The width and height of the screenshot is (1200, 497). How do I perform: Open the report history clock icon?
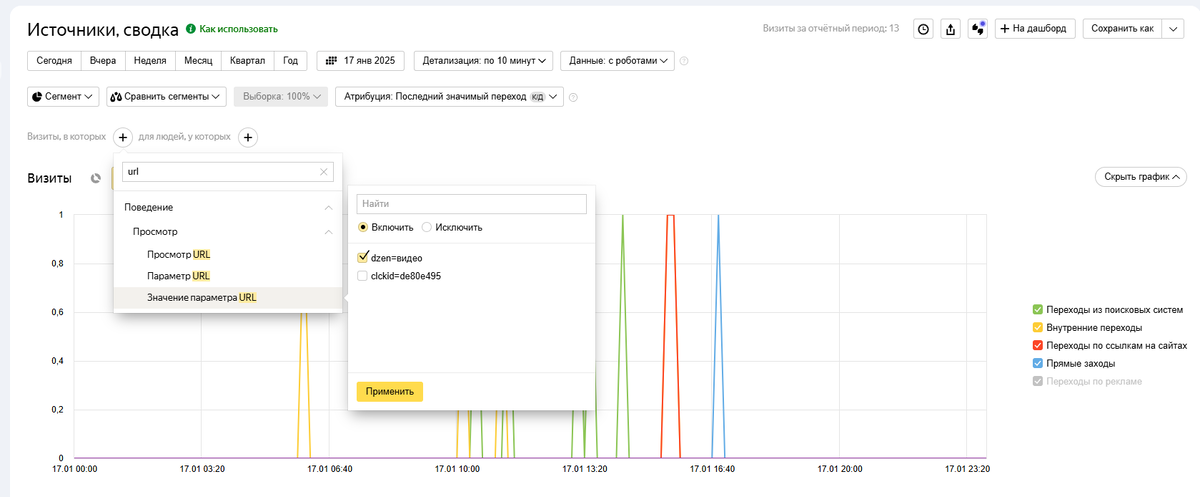(x=923, y=29)
